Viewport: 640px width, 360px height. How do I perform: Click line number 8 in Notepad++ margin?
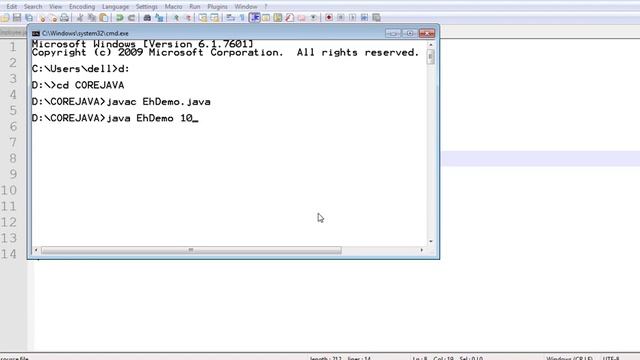(x=13, y=158)
